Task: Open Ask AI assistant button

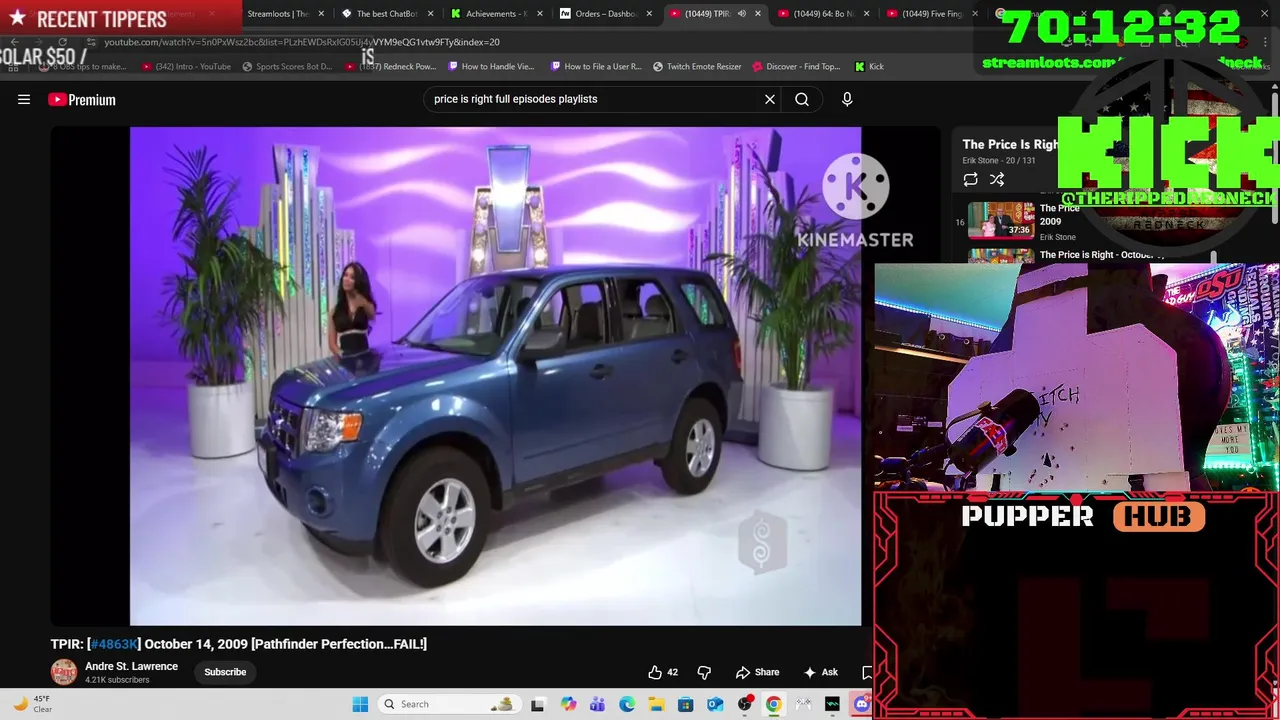Action: [820, 672]
